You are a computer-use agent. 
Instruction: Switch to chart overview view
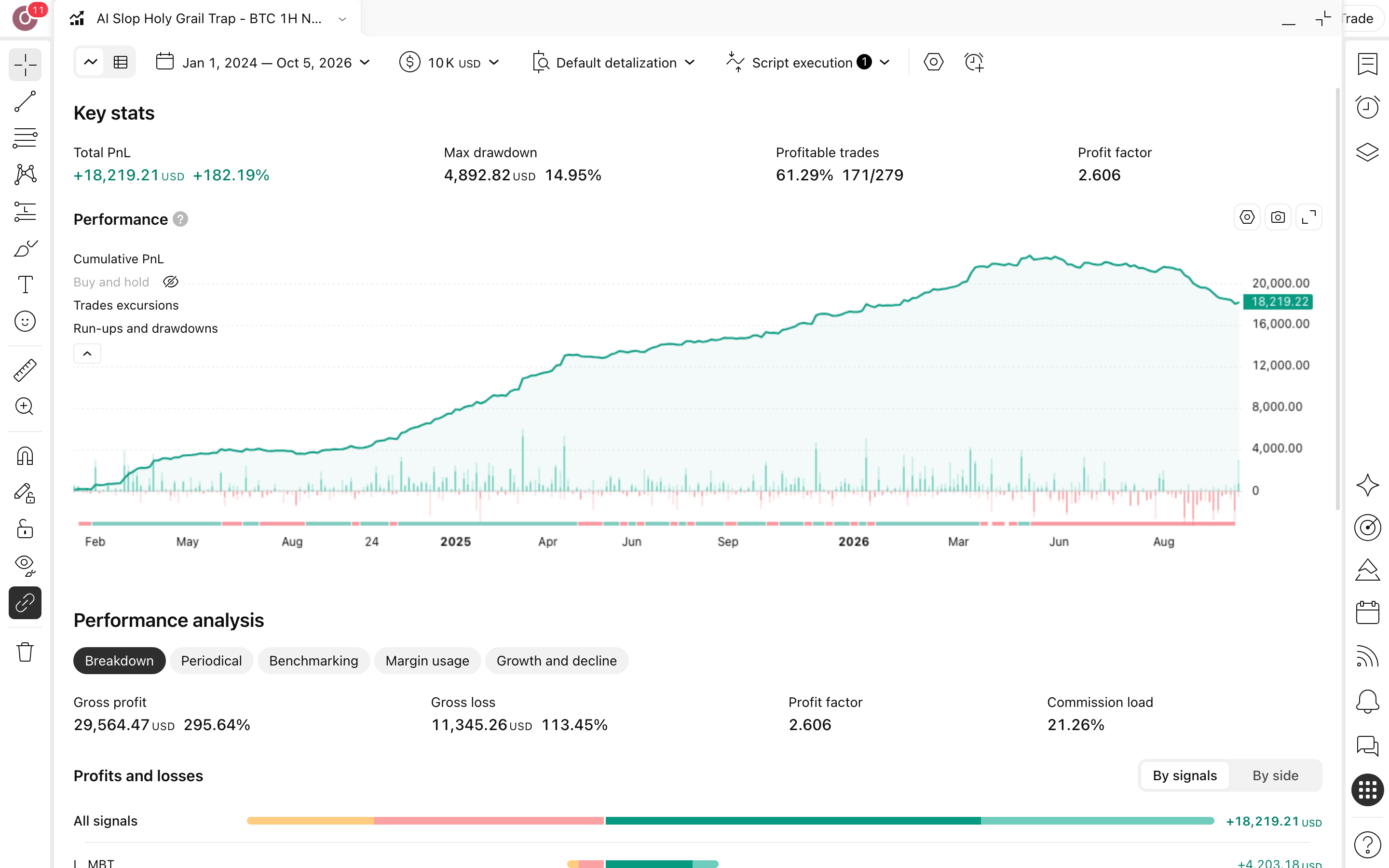[91, 62]
